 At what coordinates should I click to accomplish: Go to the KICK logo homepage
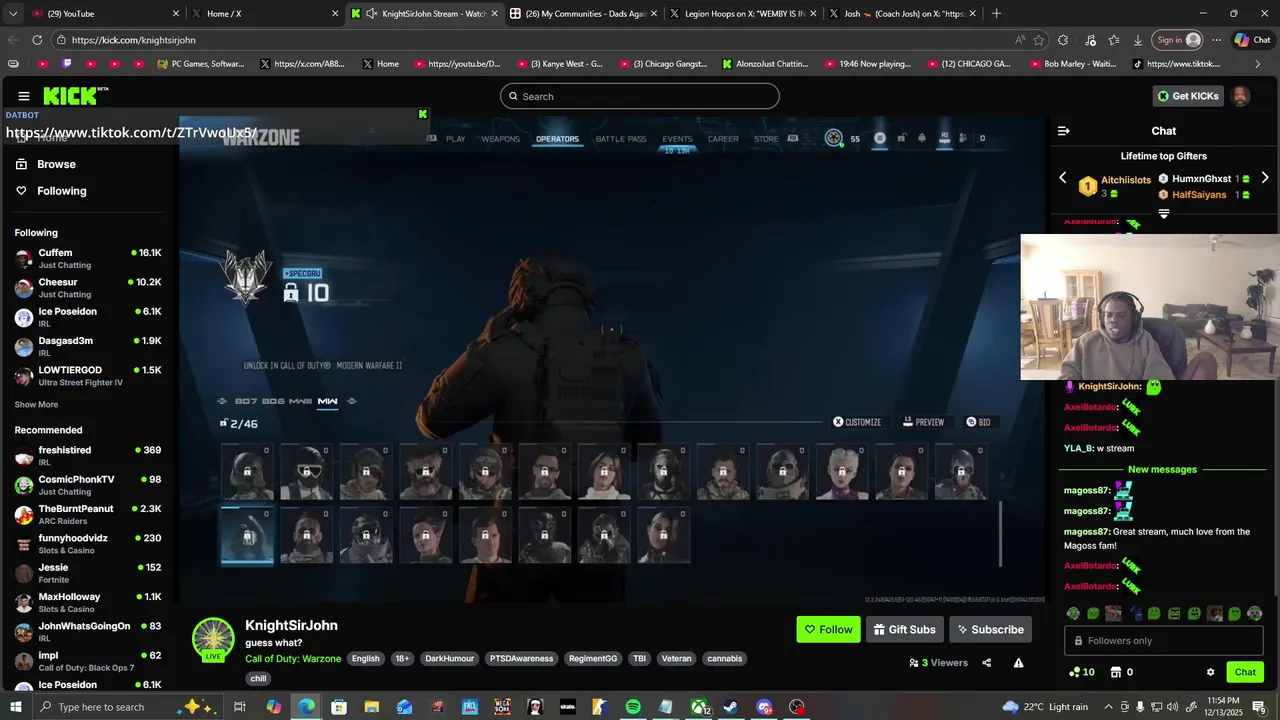coord(75,96)
